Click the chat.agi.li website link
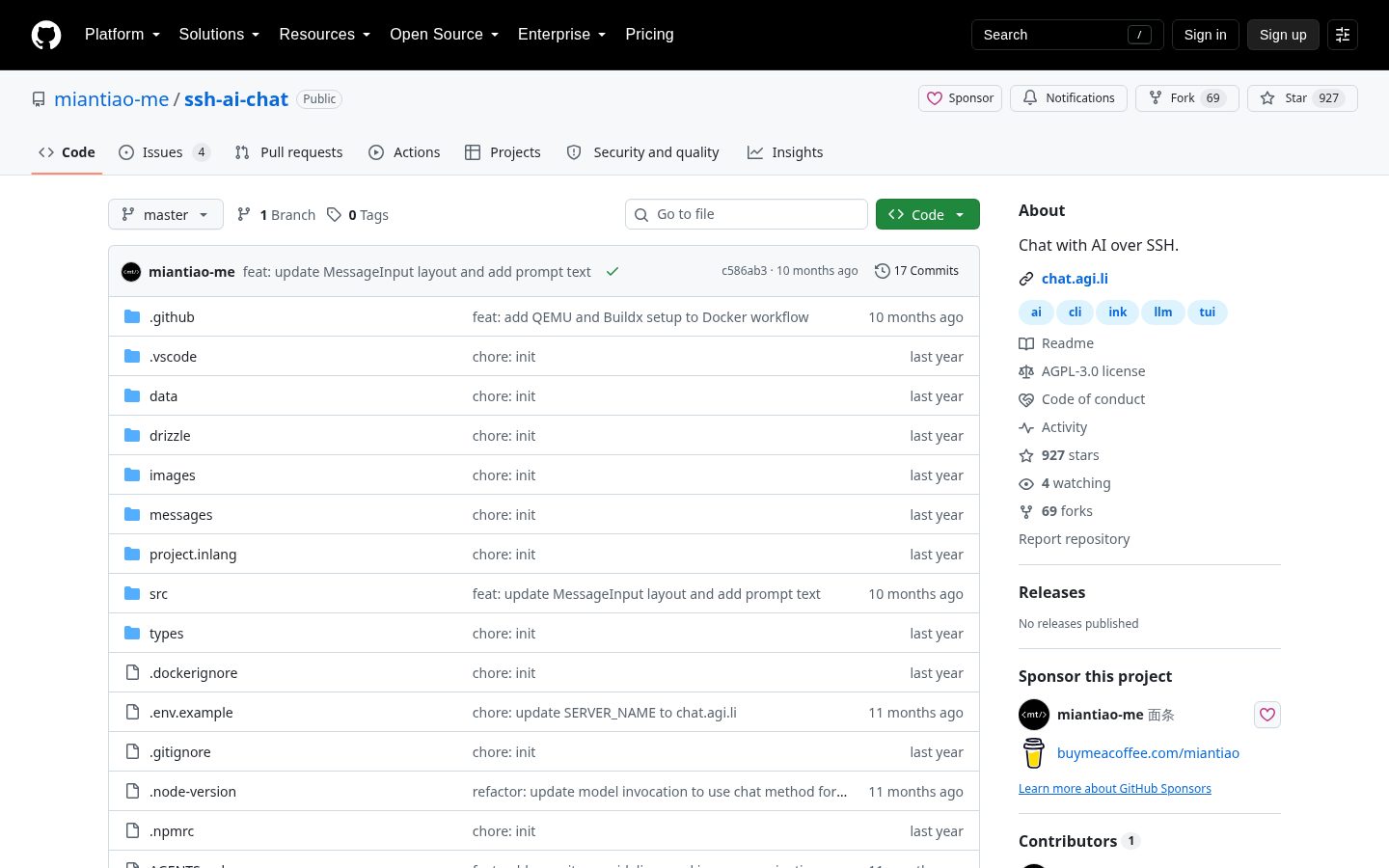Image resolution: width=1389 pixels, height=868 pixels. (1075, 279)
